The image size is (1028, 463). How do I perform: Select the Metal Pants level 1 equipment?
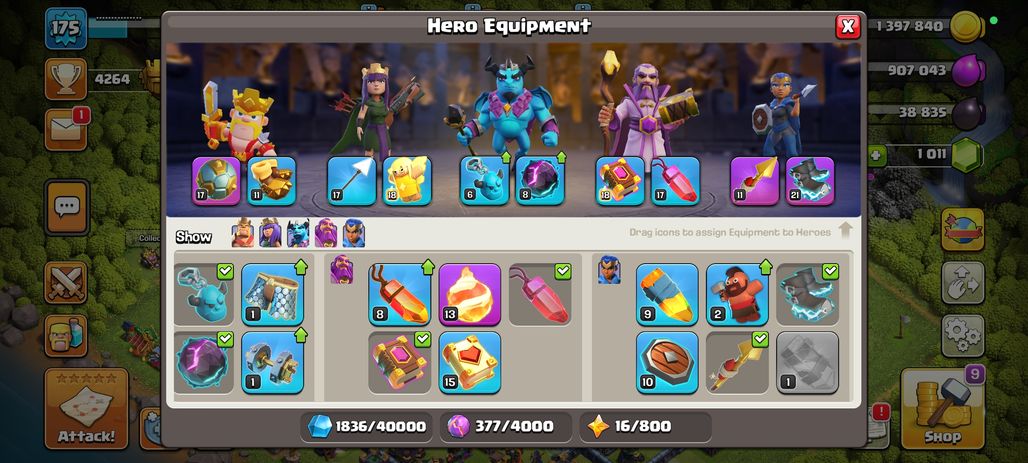273,294
